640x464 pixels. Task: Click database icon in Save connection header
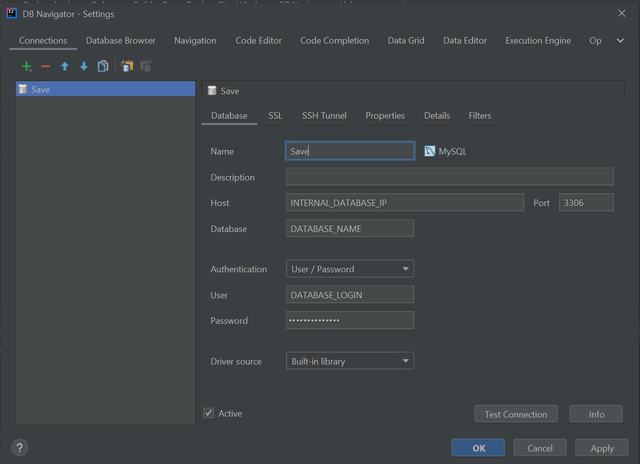[x=211, y=91]
